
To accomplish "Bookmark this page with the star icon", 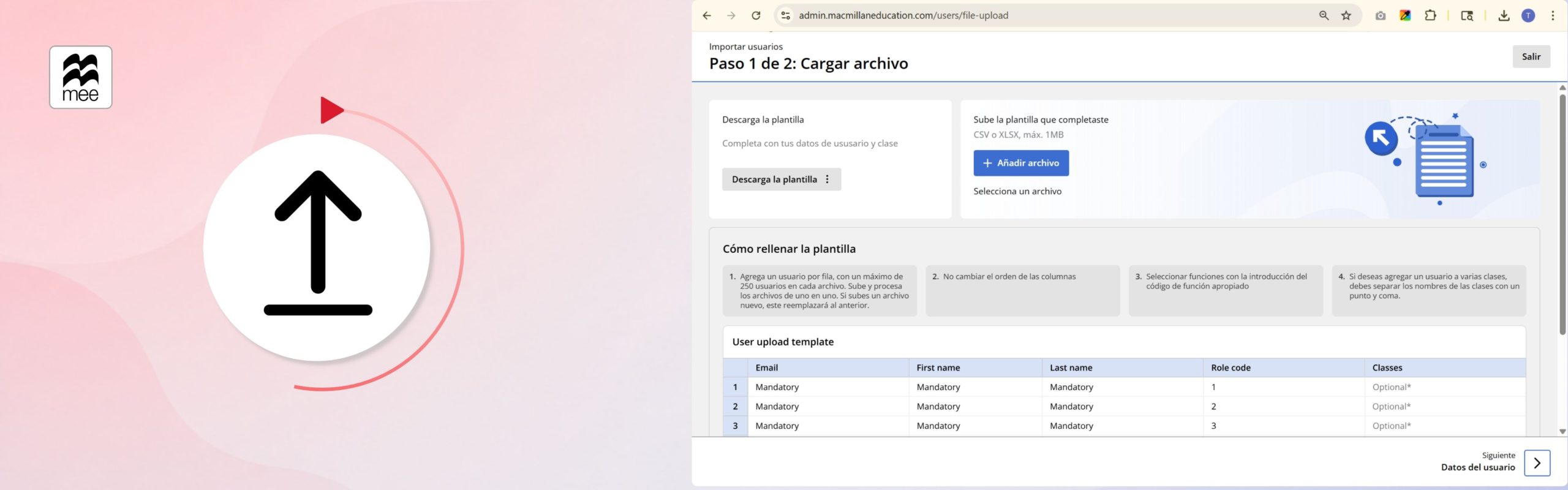I will pyautogui.click(x=1346, y=16).
